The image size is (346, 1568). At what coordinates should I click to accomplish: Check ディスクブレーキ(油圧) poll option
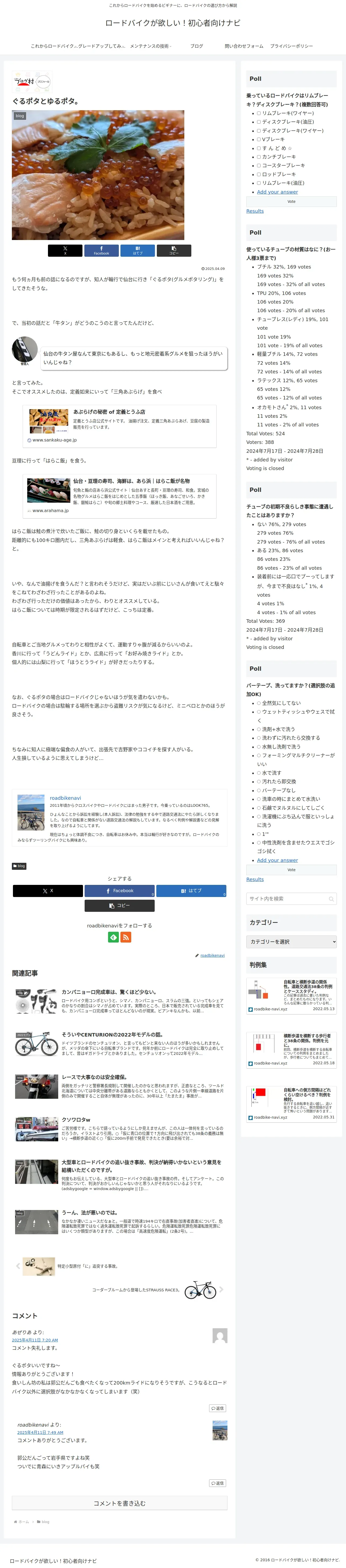pos(259,122)
